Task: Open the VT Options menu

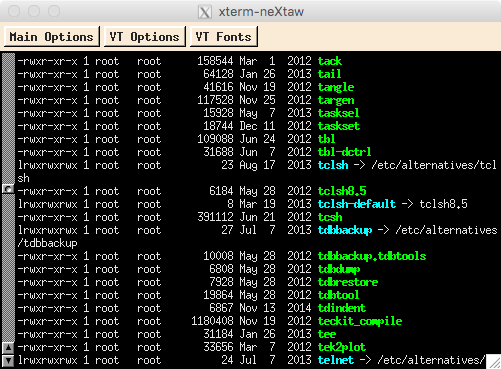Action: [145, 37]
